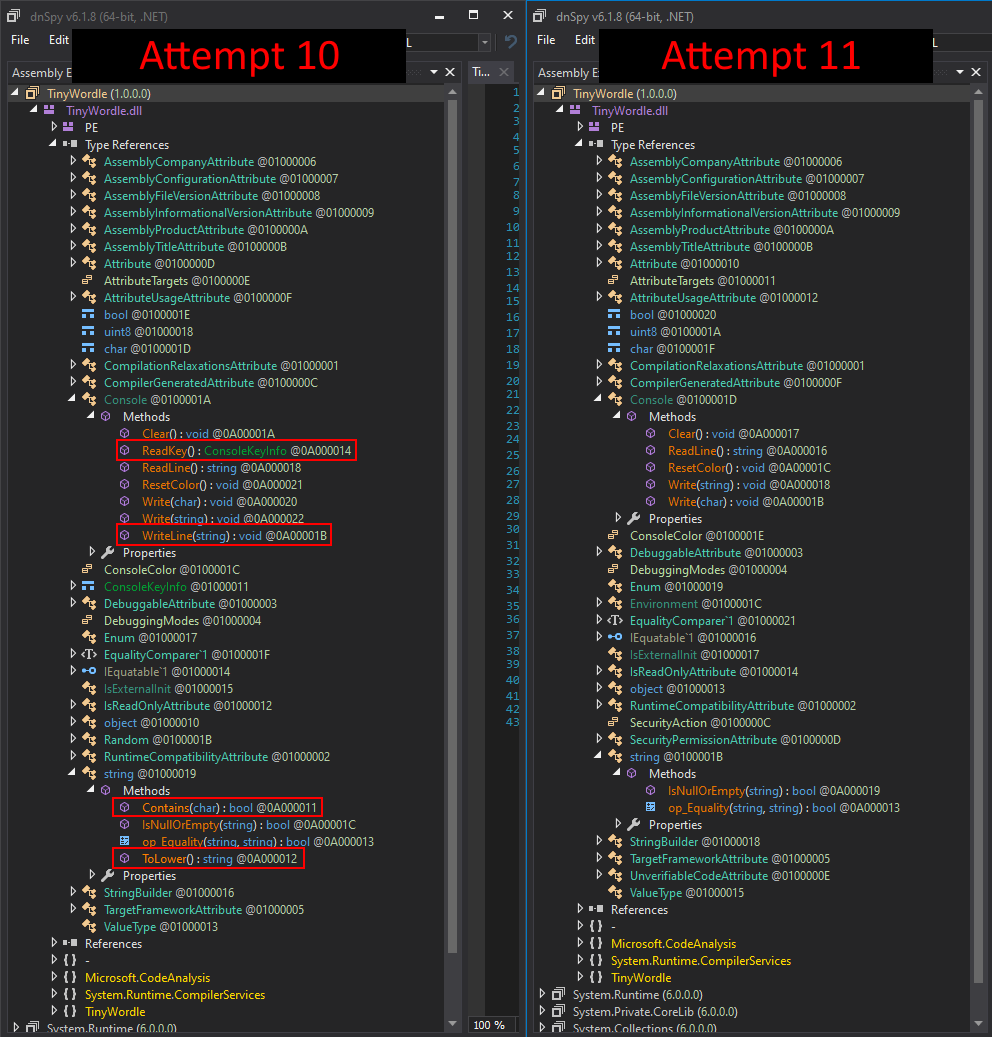Click TinyWordle namespace braces icon in left window
992x1037 pixels.
tap(70, 1011)
